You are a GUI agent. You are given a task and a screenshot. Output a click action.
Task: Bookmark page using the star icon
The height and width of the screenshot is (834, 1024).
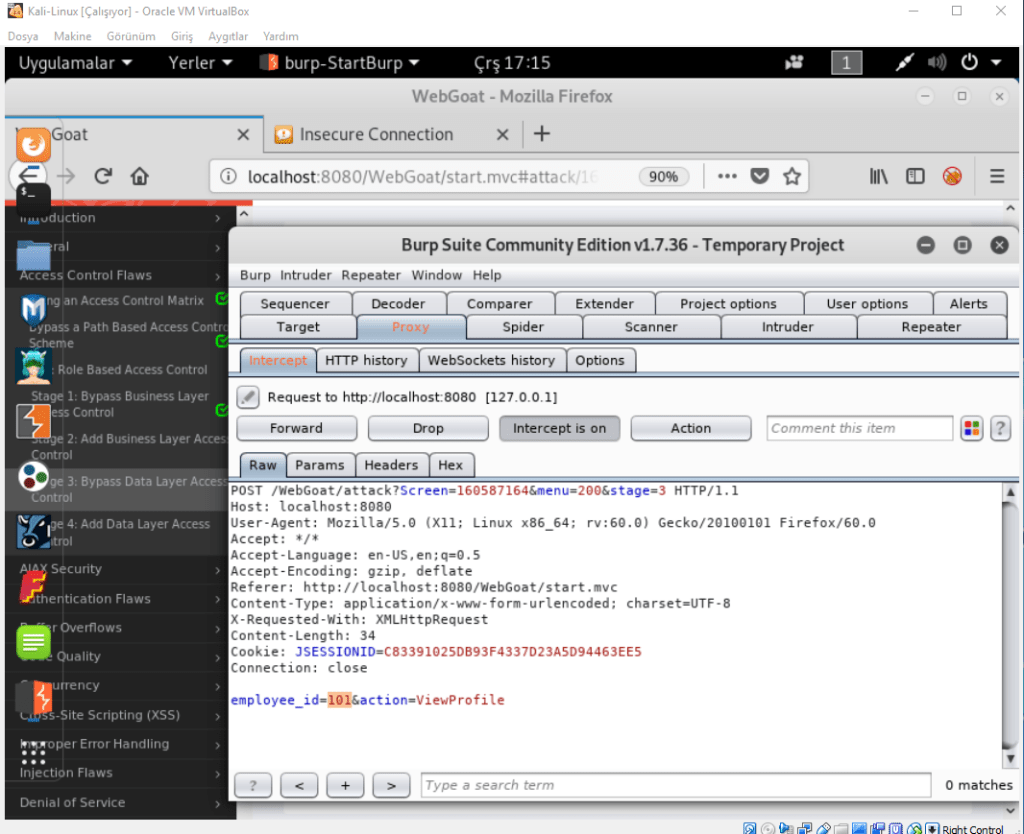click(x=792, y=176)
